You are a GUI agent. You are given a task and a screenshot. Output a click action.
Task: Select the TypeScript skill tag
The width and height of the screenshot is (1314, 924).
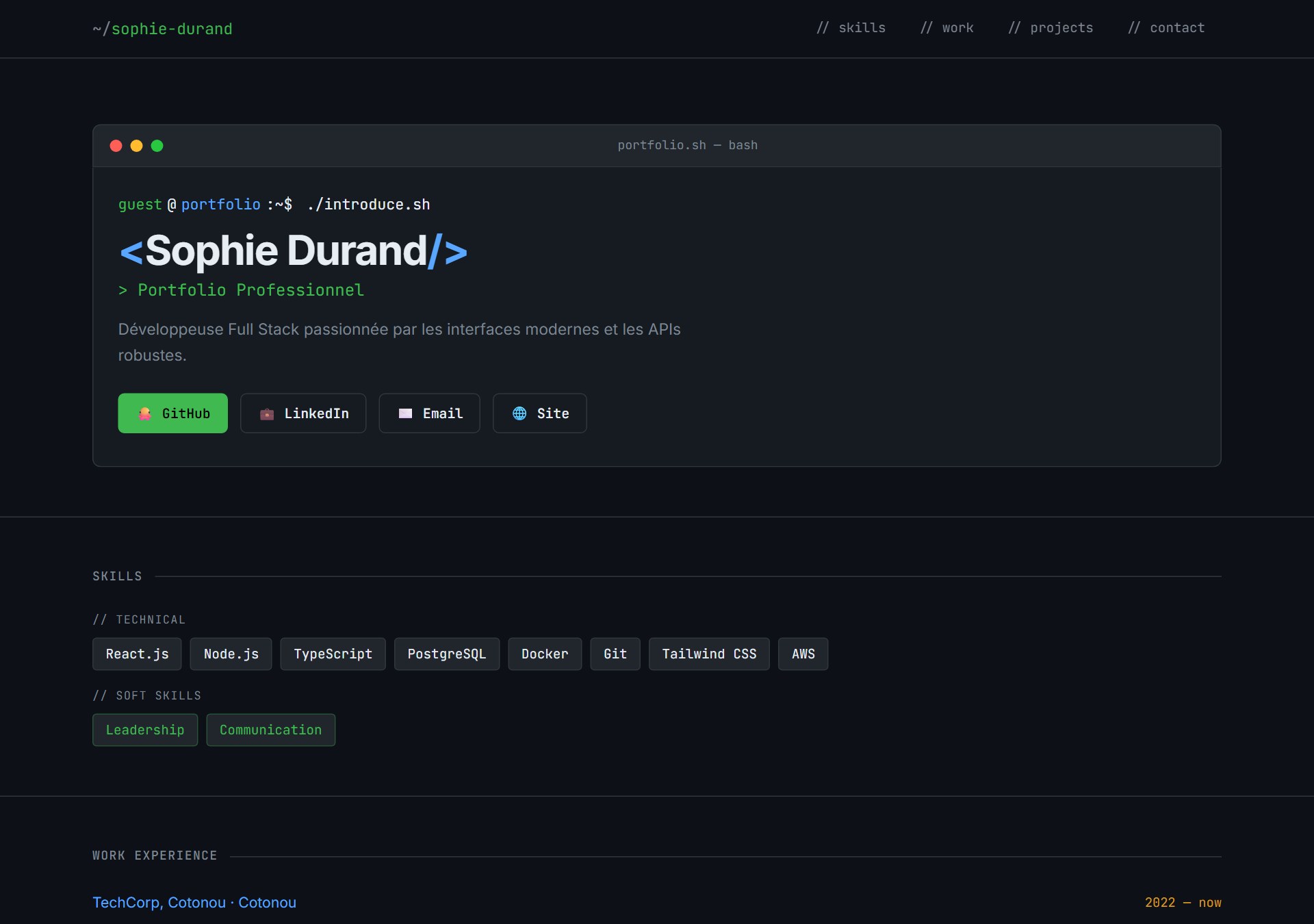333,654
